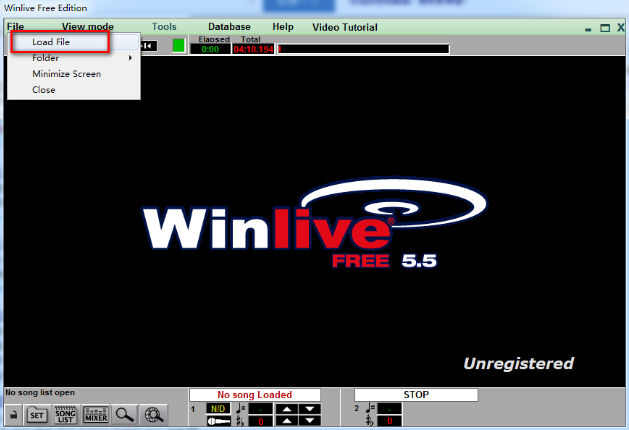Open the SET folder button
Viewport: 629px width, 430px height.
[37, 415]
